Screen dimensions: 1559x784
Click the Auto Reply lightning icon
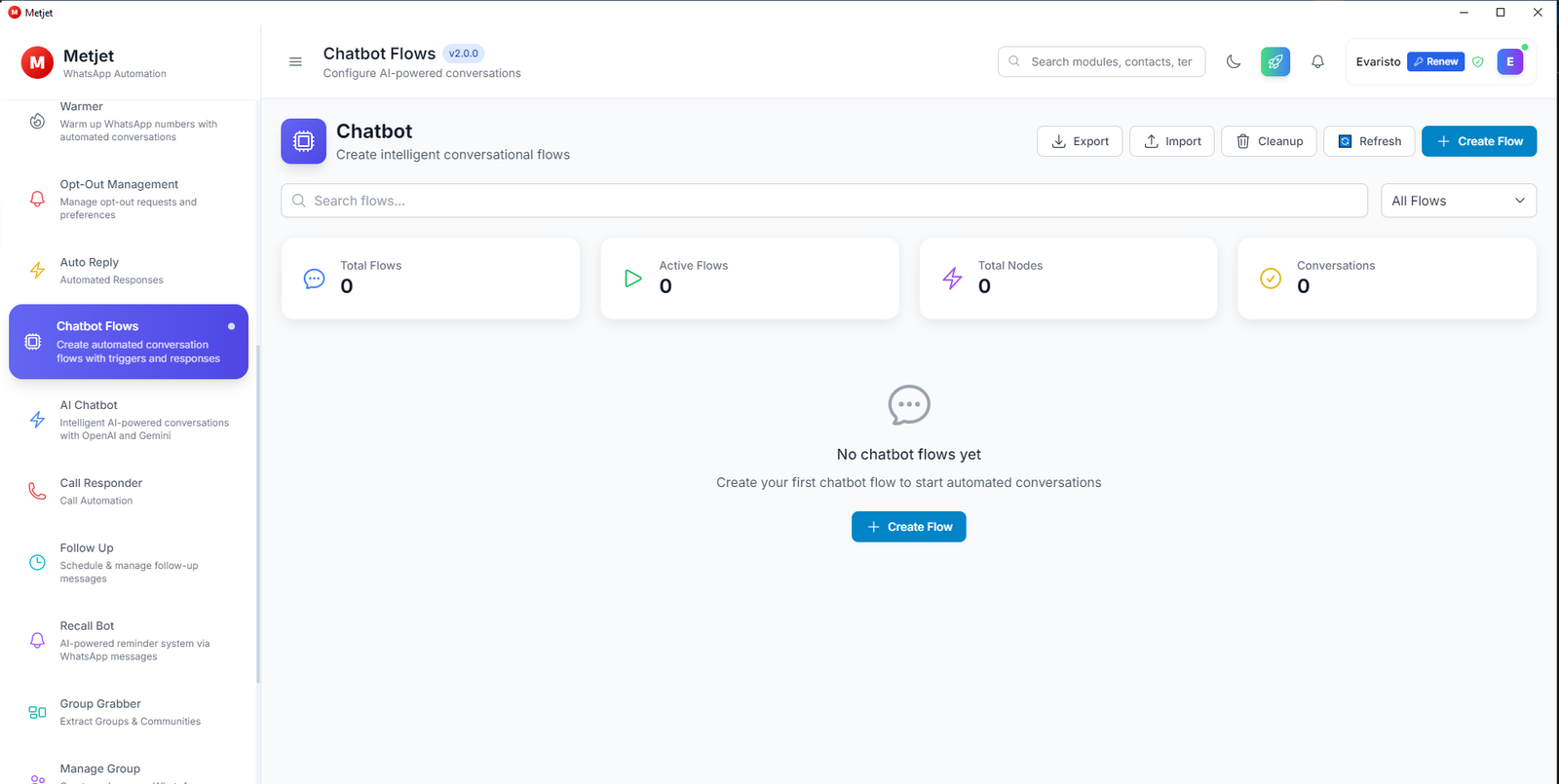point(37,270)
